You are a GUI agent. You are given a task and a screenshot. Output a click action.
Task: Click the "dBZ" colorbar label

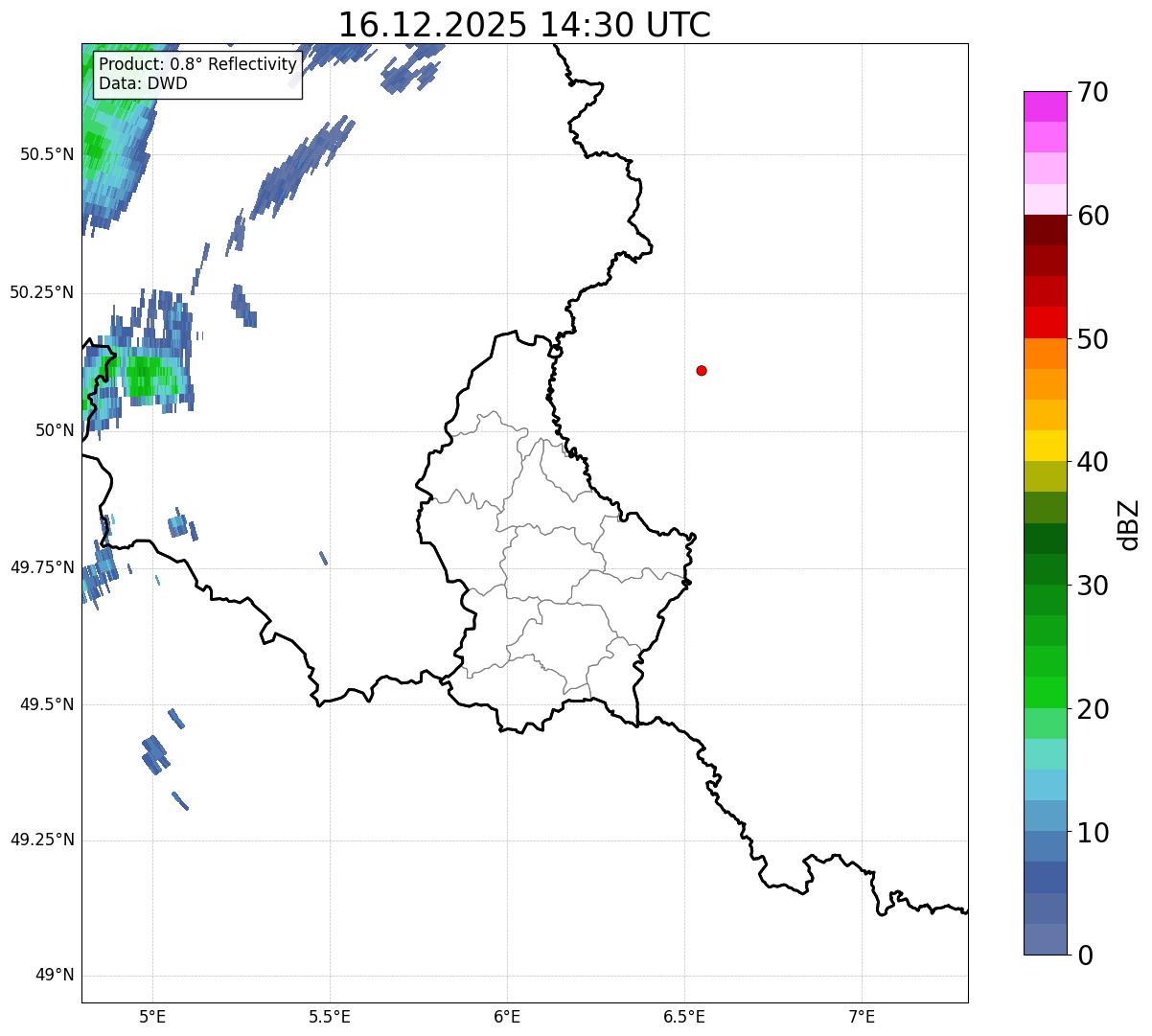(1129, 523)
